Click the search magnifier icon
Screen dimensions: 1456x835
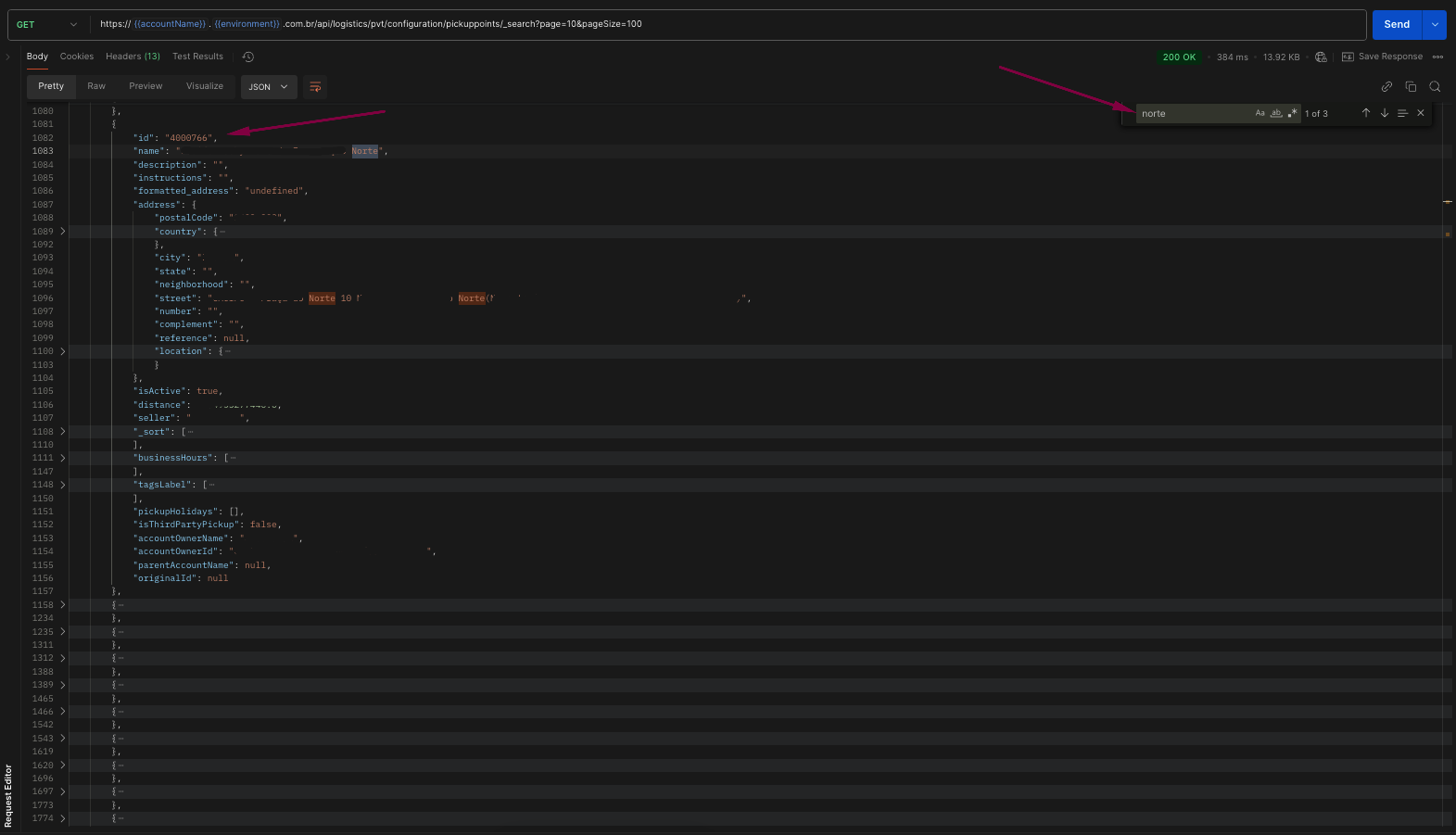pos(1435,87)
